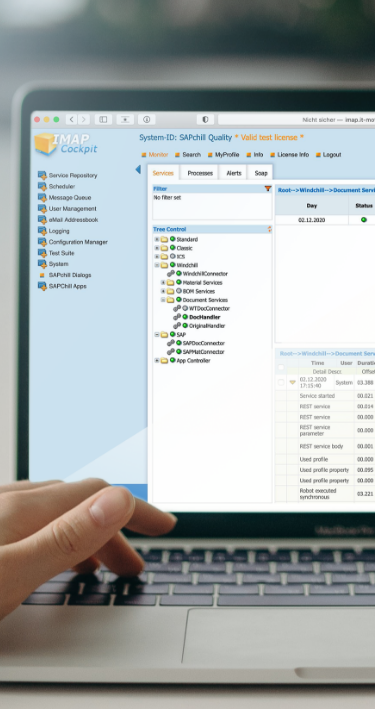Expand Material Services folder
This screenshot has width=375, height=709.
(163, 283)
